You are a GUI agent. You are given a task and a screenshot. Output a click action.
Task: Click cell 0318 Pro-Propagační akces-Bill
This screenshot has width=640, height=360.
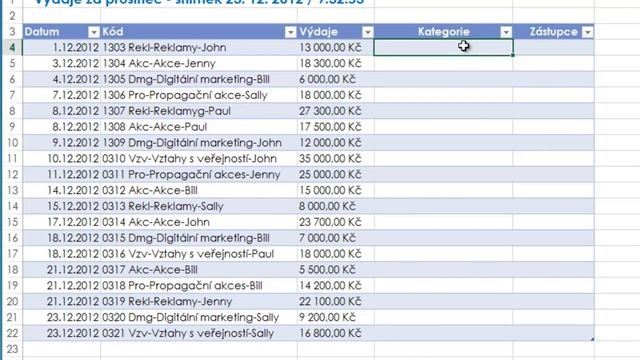tap(199, 285)
